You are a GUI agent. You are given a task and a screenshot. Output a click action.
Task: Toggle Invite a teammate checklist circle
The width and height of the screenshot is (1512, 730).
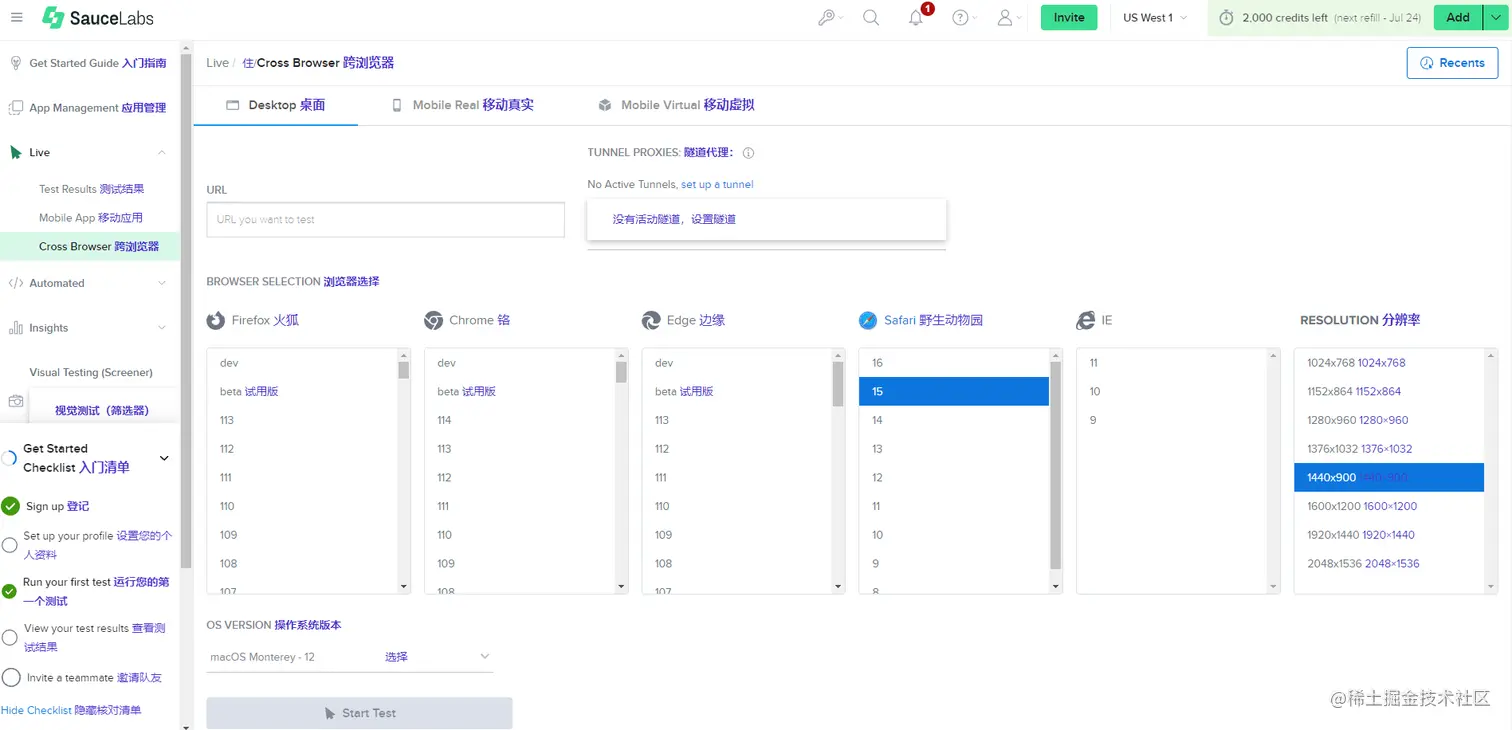point(11,678)
